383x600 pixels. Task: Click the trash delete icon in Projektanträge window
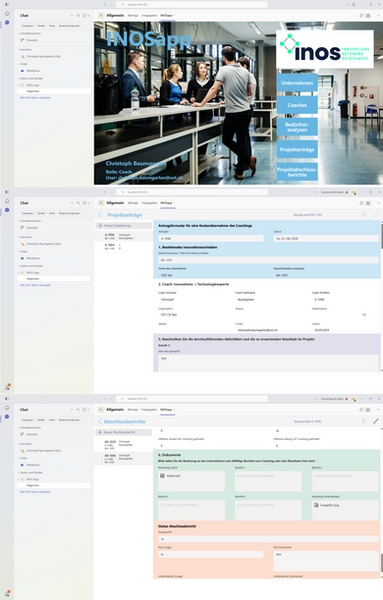[363, 215]
